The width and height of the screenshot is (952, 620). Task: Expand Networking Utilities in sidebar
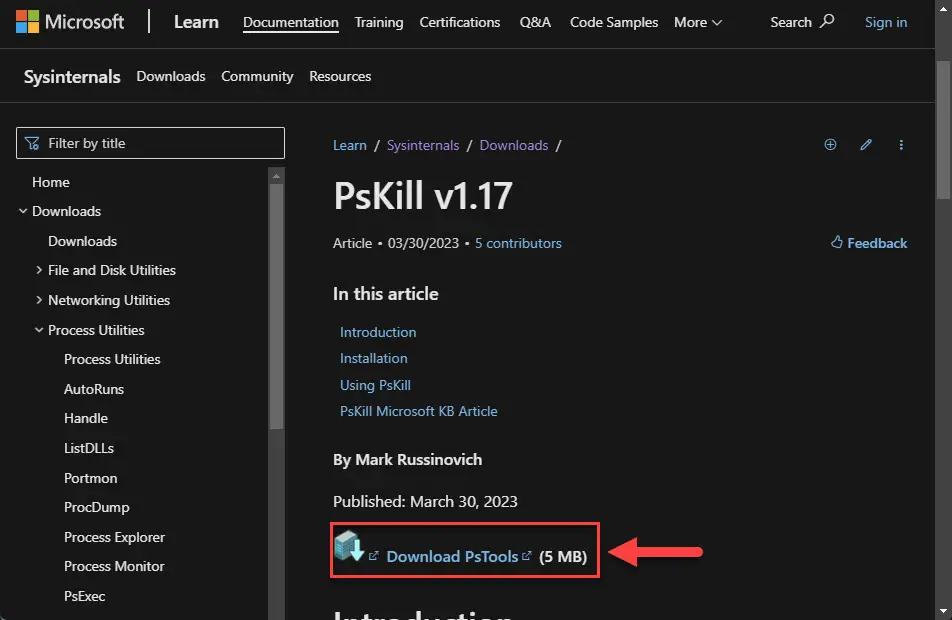point(39,299)
